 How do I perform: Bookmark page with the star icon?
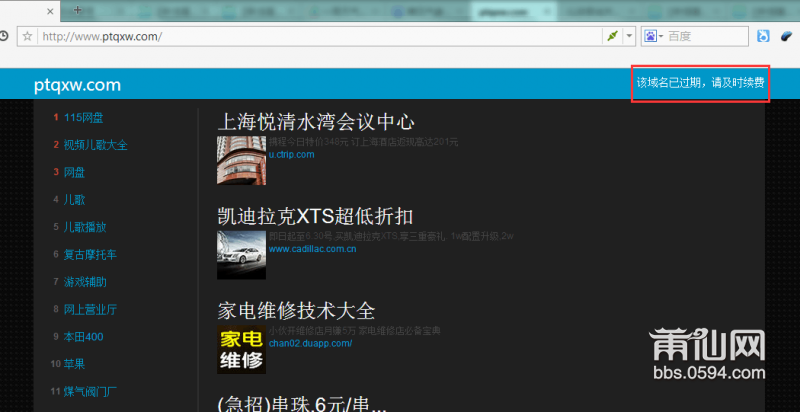click(x=28, y=36)
